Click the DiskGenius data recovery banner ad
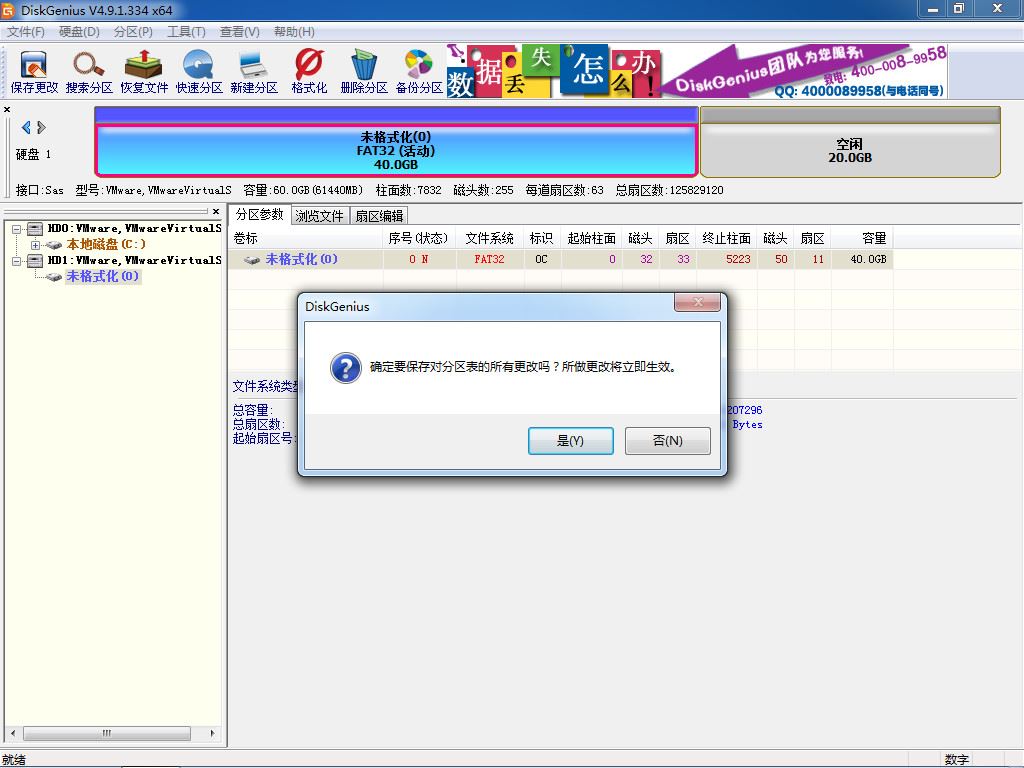The height and width of the screenshot is (768, 1024). pyautogui.click(x=697, y=71)
